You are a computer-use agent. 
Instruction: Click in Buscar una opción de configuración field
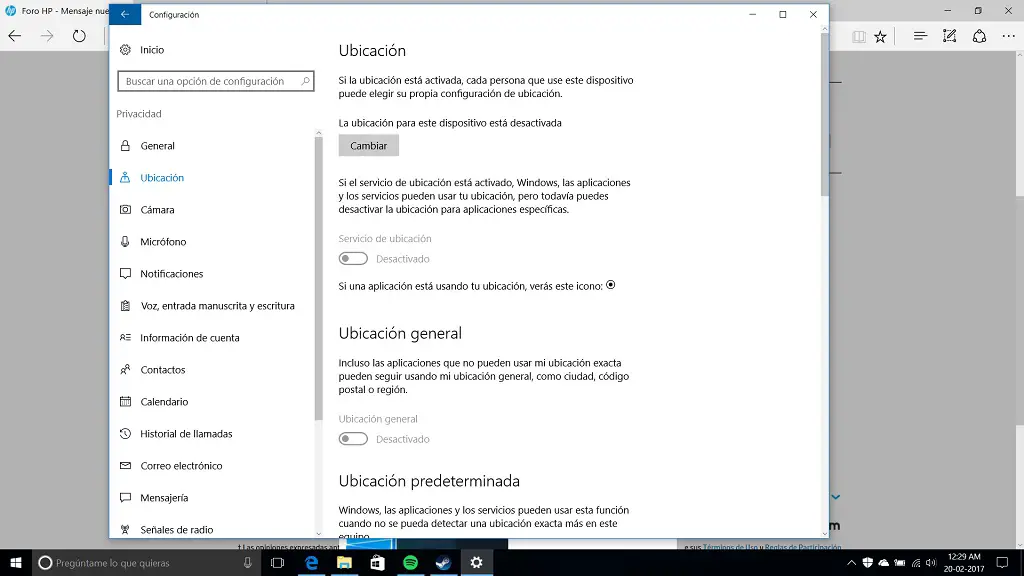[216, 81]
